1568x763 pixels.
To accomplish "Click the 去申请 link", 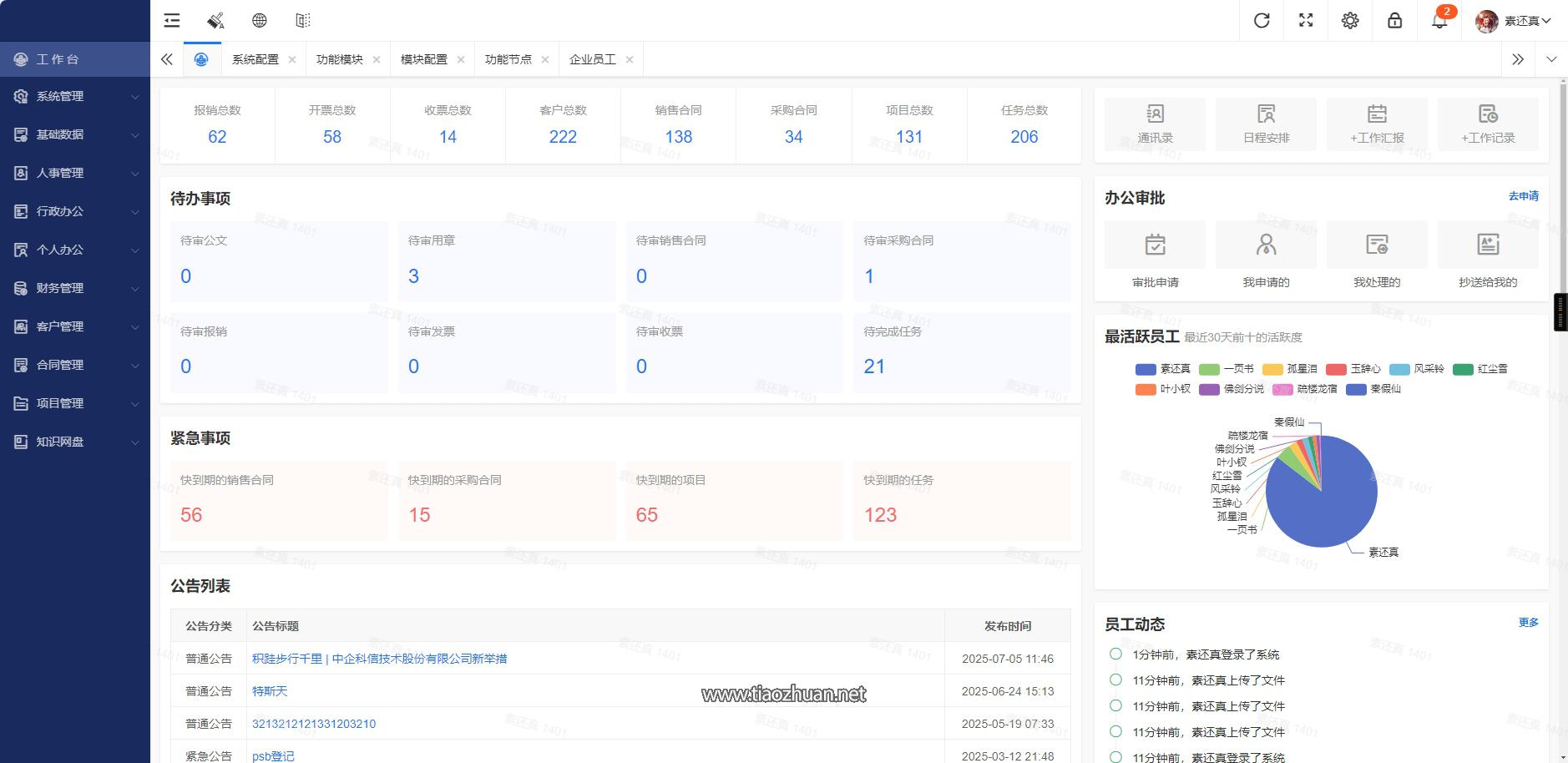I will point(1523,196).
